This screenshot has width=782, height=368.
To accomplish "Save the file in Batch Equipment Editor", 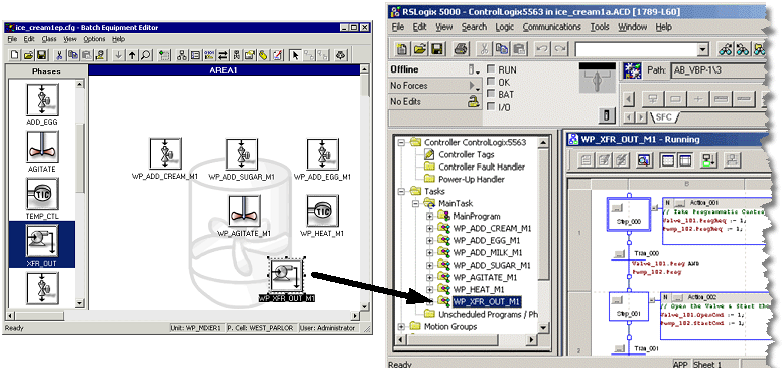I will point(41,55).
